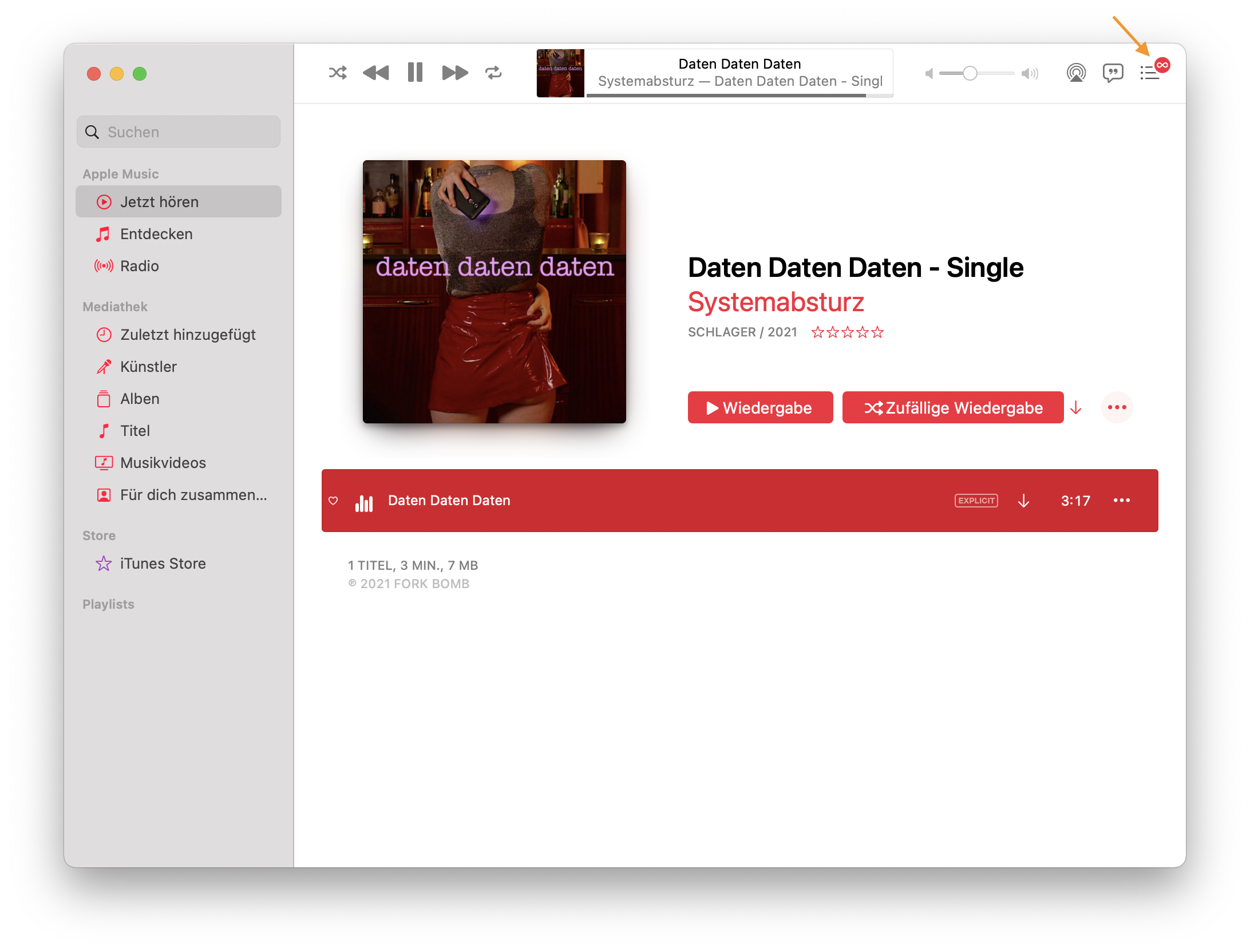This screenshot has height=952, width=1250.
Task: Toggle shuffle in playback controls
Action: click(x=338, y=73)
